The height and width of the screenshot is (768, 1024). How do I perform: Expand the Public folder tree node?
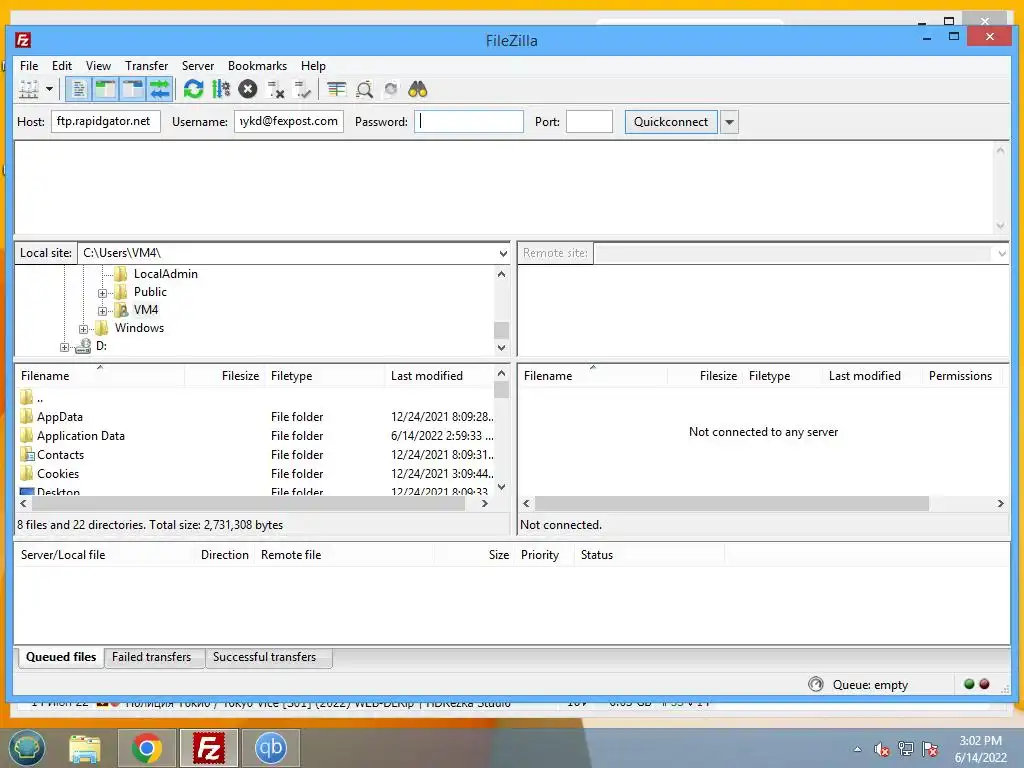click(x=102, y=293)
